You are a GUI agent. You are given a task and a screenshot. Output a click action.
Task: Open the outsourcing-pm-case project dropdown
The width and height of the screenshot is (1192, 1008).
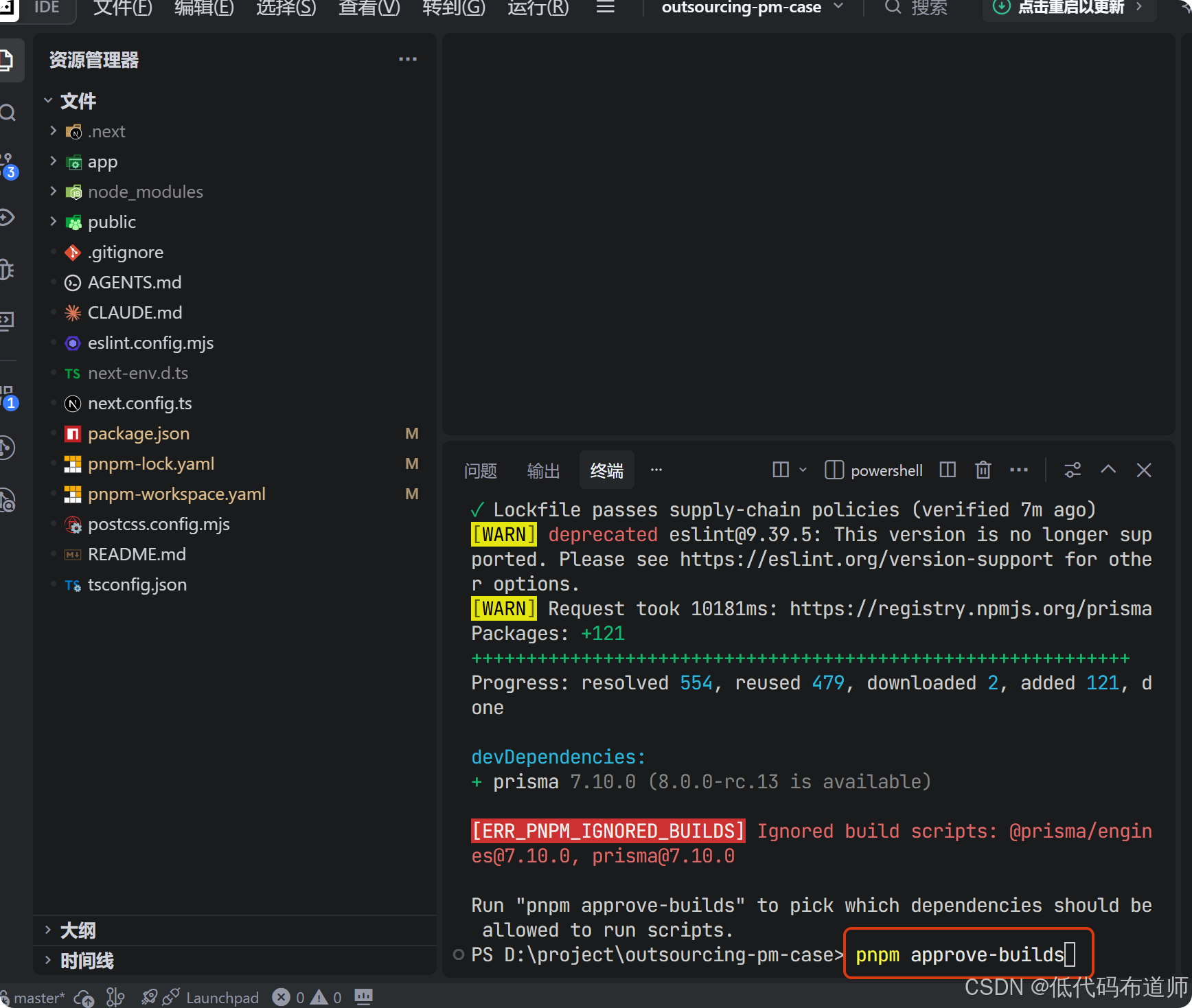[753, 8]
